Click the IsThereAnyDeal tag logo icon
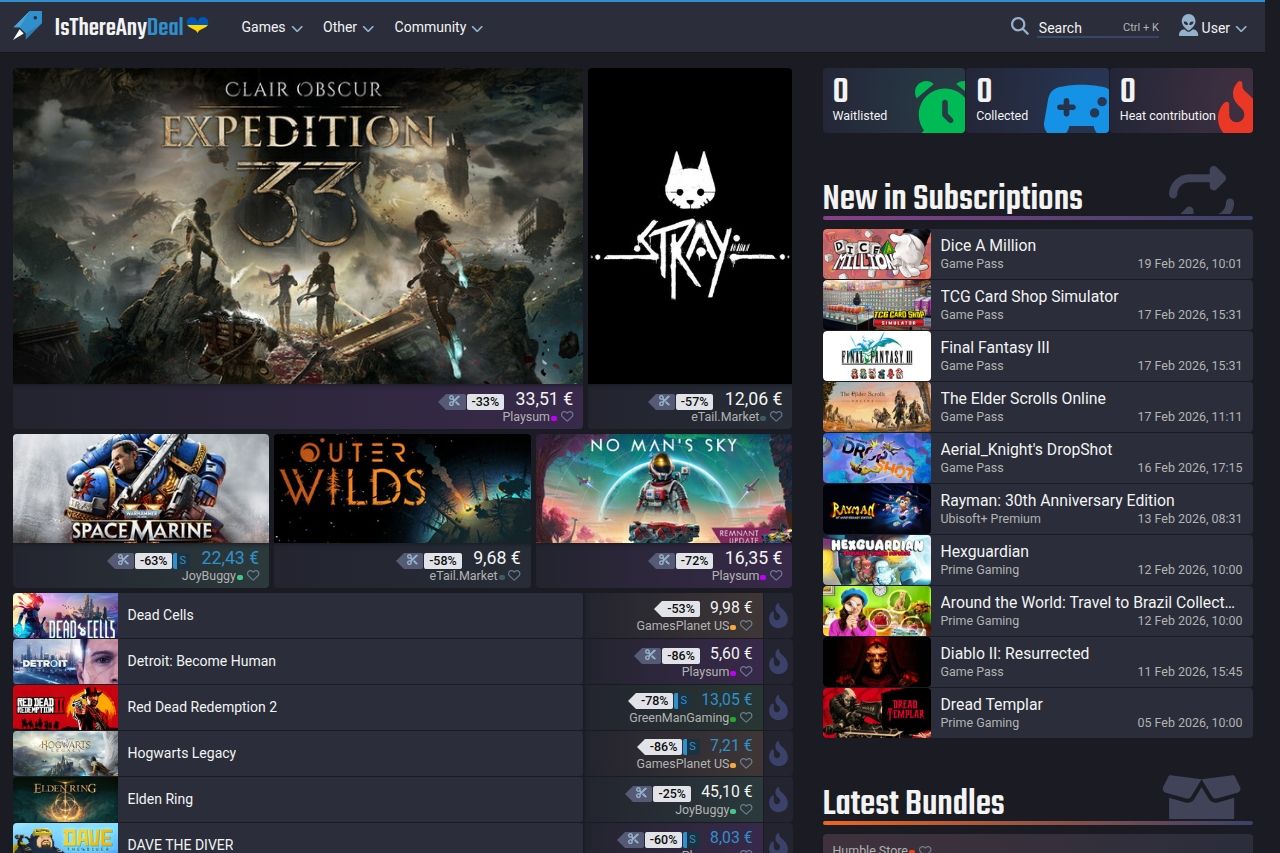 (x=28, y=27)
